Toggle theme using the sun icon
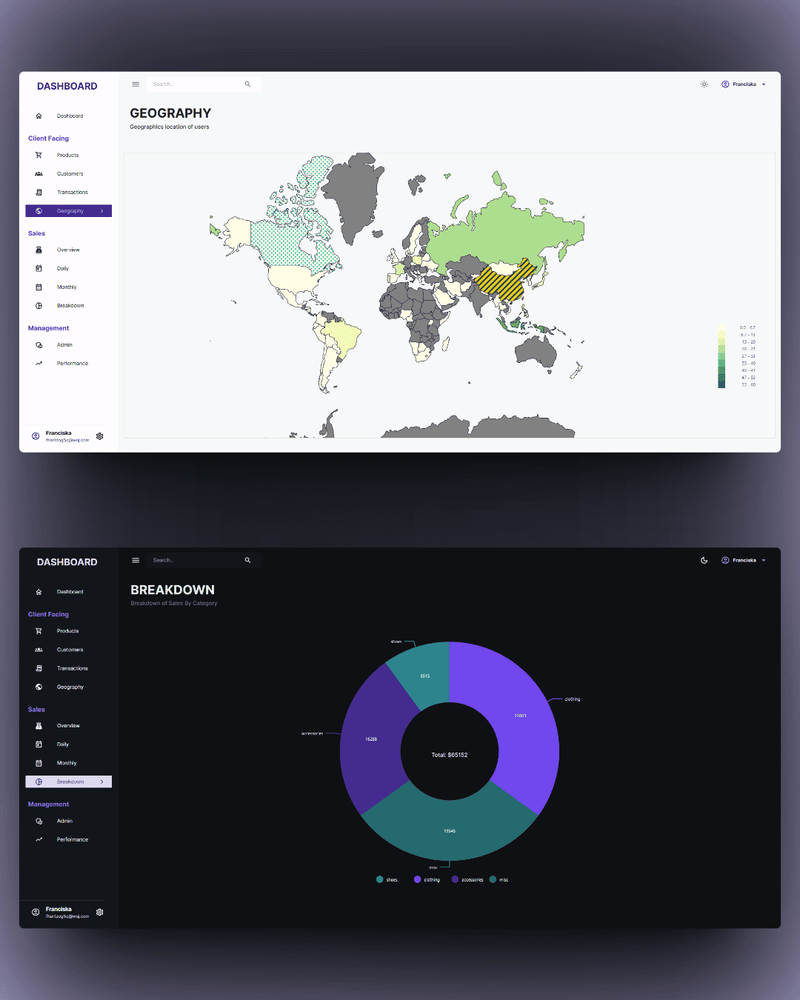This screenshot has height=1000, width=800. point(704,84)
